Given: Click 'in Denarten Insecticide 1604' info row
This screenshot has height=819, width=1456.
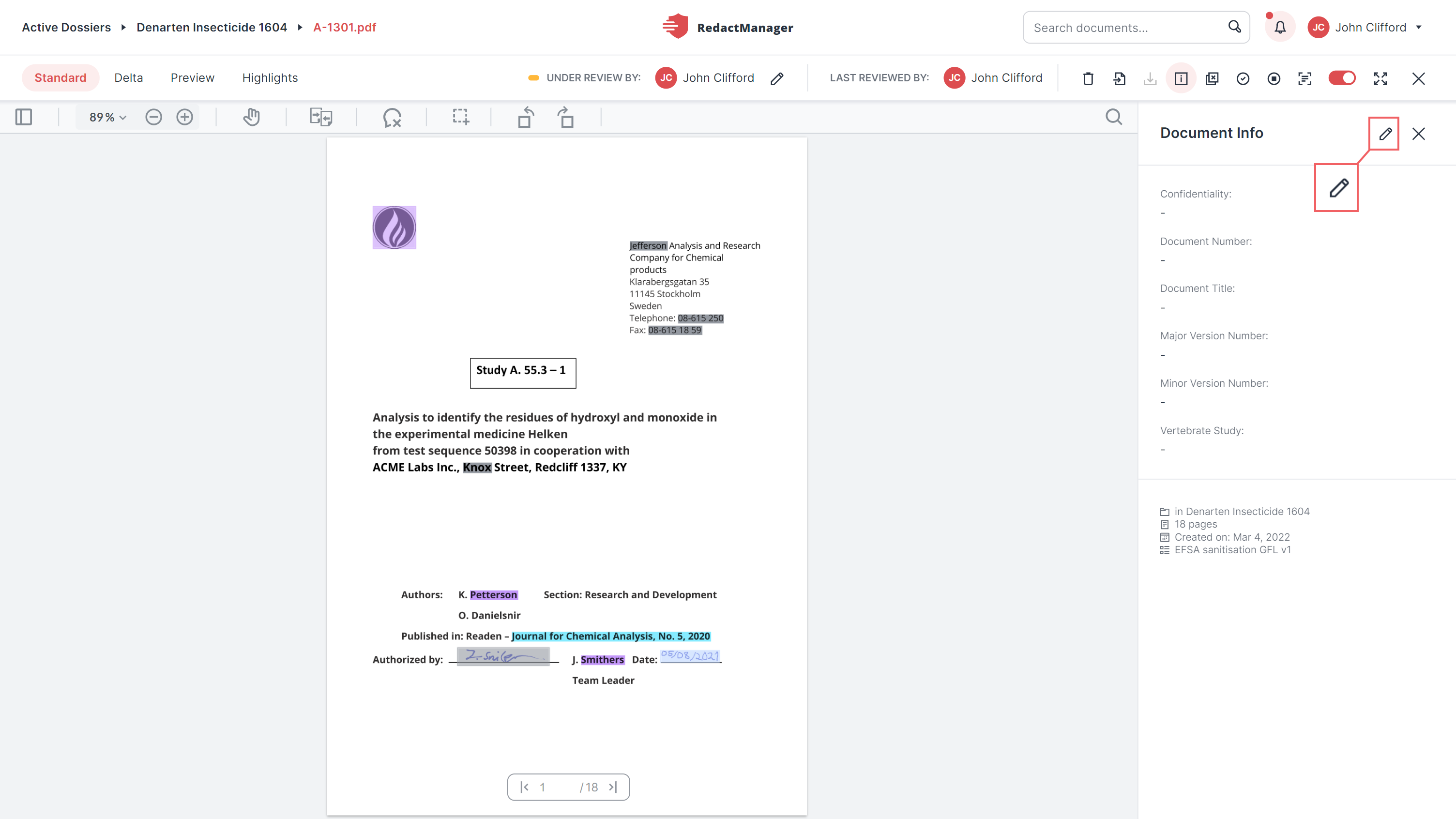Looking at the screenshot, I should (1235, 512).
